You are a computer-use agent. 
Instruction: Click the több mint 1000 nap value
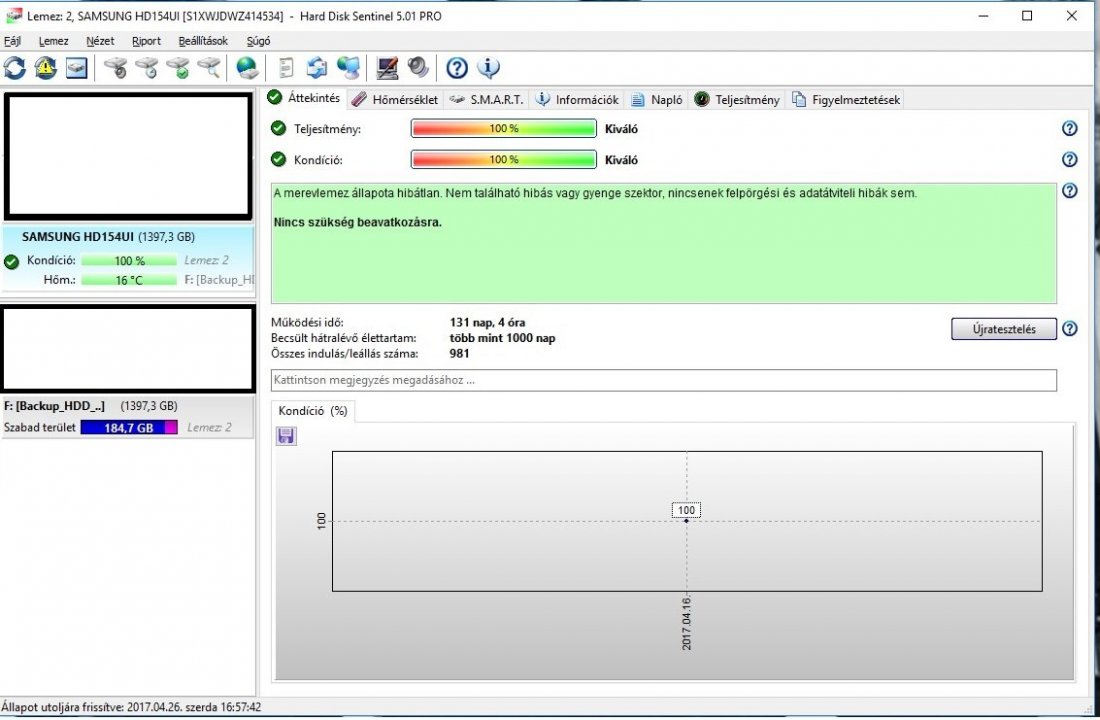(x=502, y=338)
